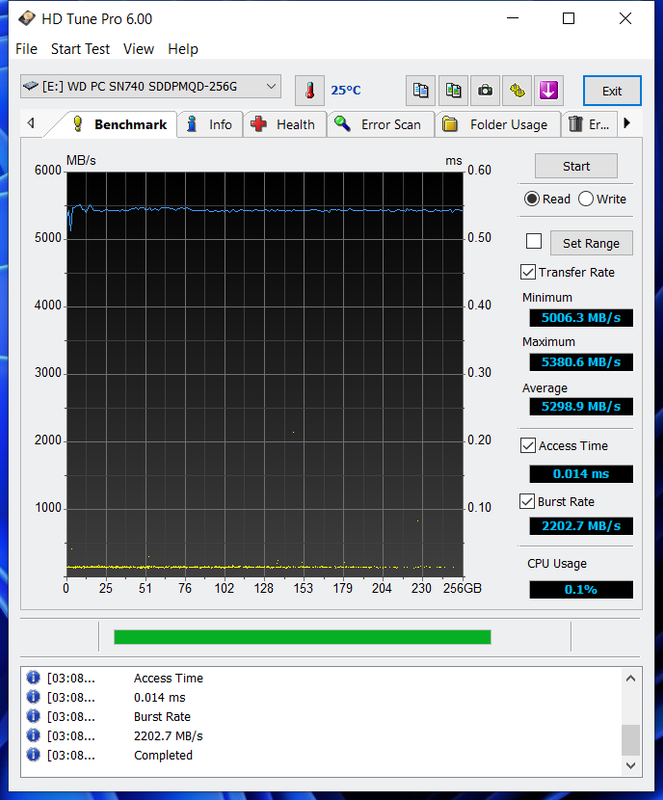Image resolution: width=663 pixels, height=800 pixels.
Task: Switch to the Health tab
Action: coord(285,124)
